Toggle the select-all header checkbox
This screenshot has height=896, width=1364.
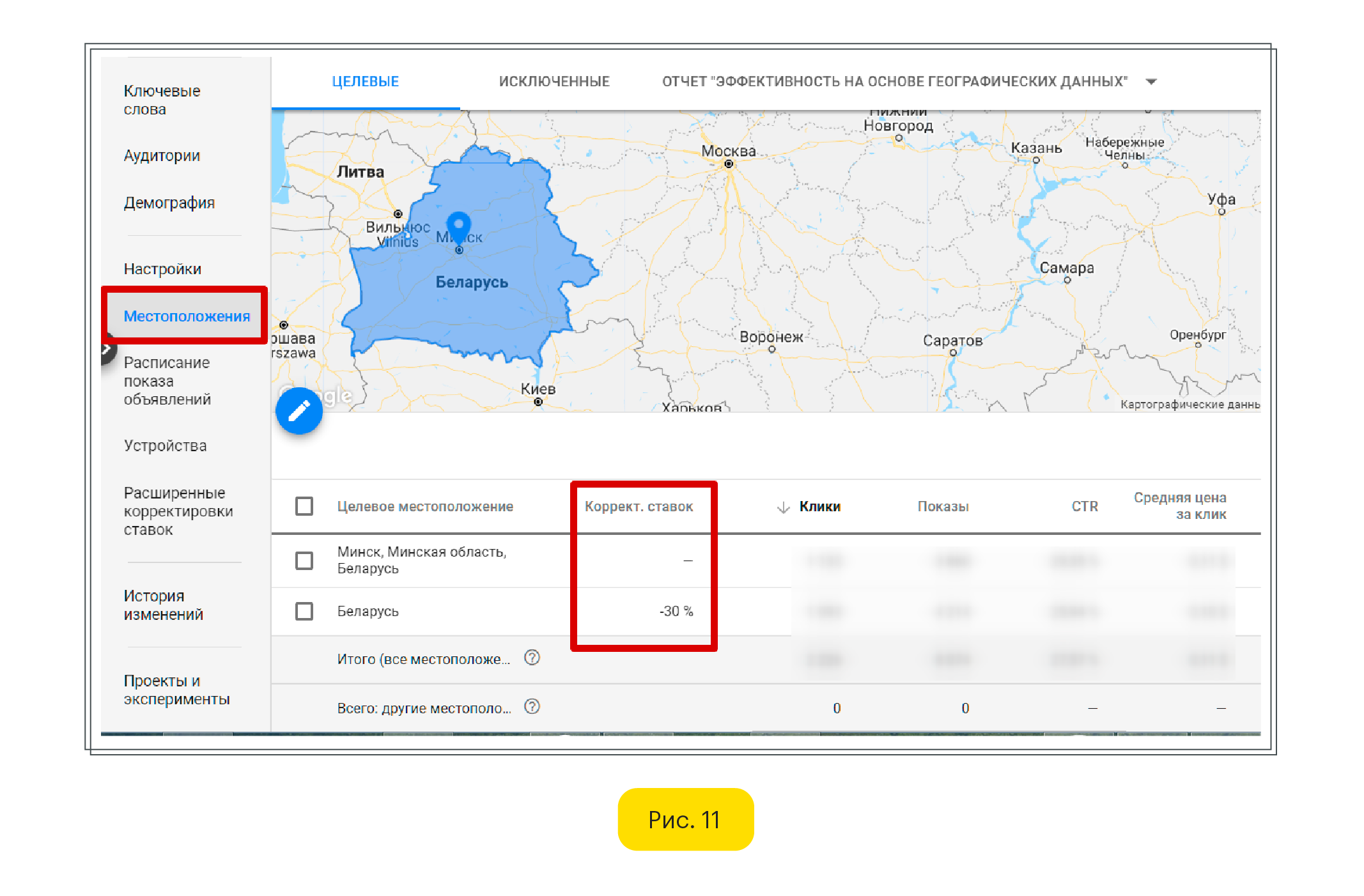click(x=304, y=507)
